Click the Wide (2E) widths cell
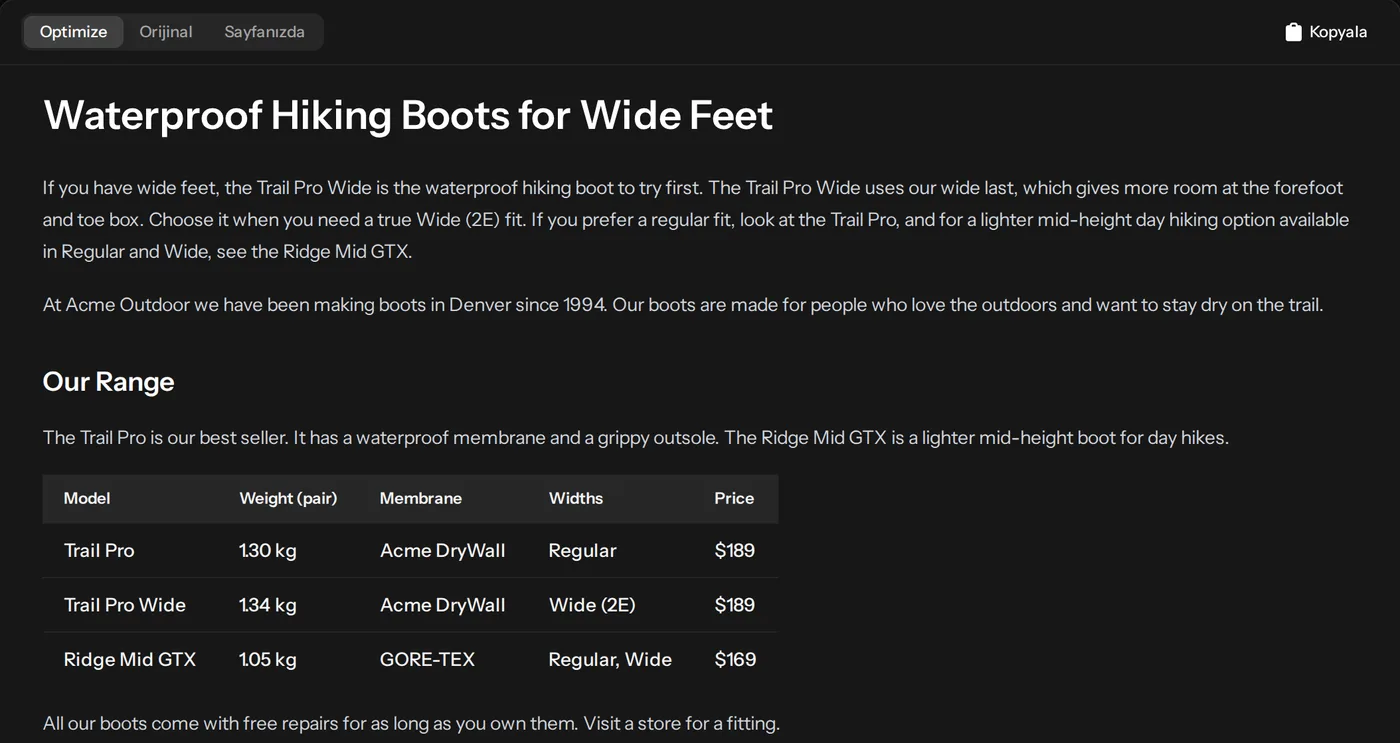The image size is (1400, 743). point(592,605)
